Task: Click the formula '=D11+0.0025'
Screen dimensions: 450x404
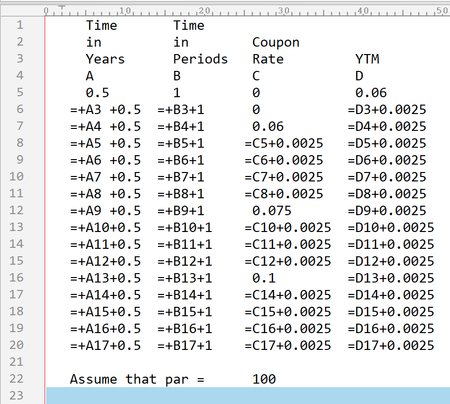Action: pos(391,245)
